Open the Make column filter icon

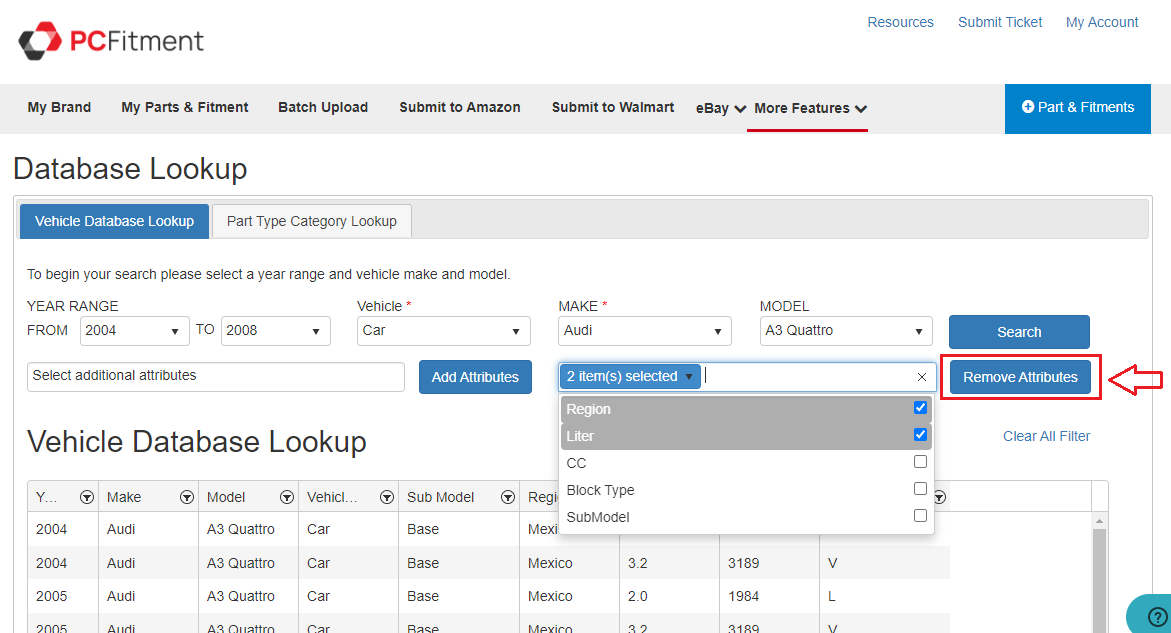pos(186,497)
